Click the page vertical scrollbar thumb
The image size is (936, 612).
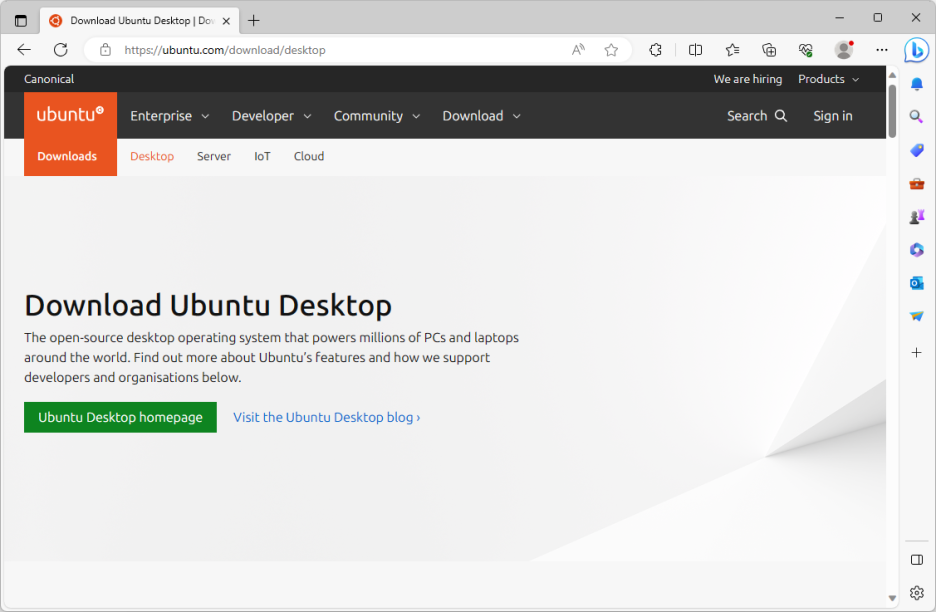pos(892,112)
